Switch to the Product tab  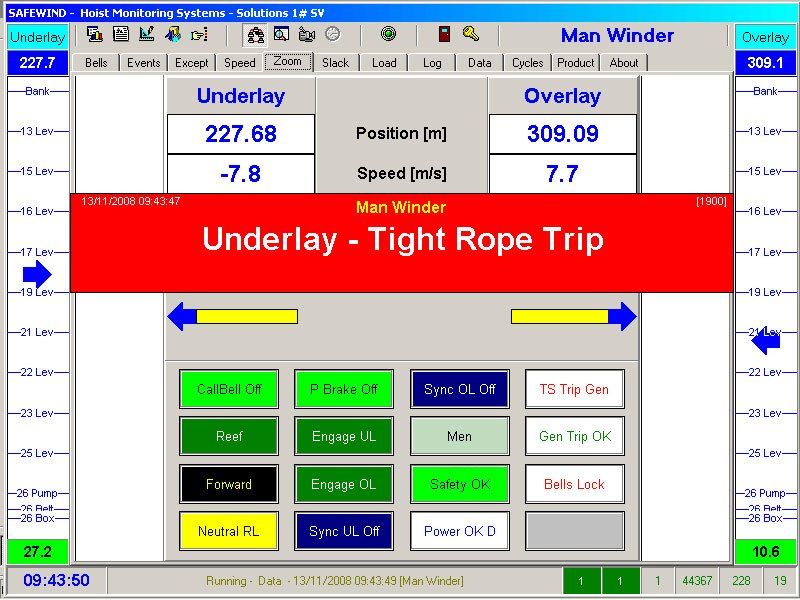(576, 63)
